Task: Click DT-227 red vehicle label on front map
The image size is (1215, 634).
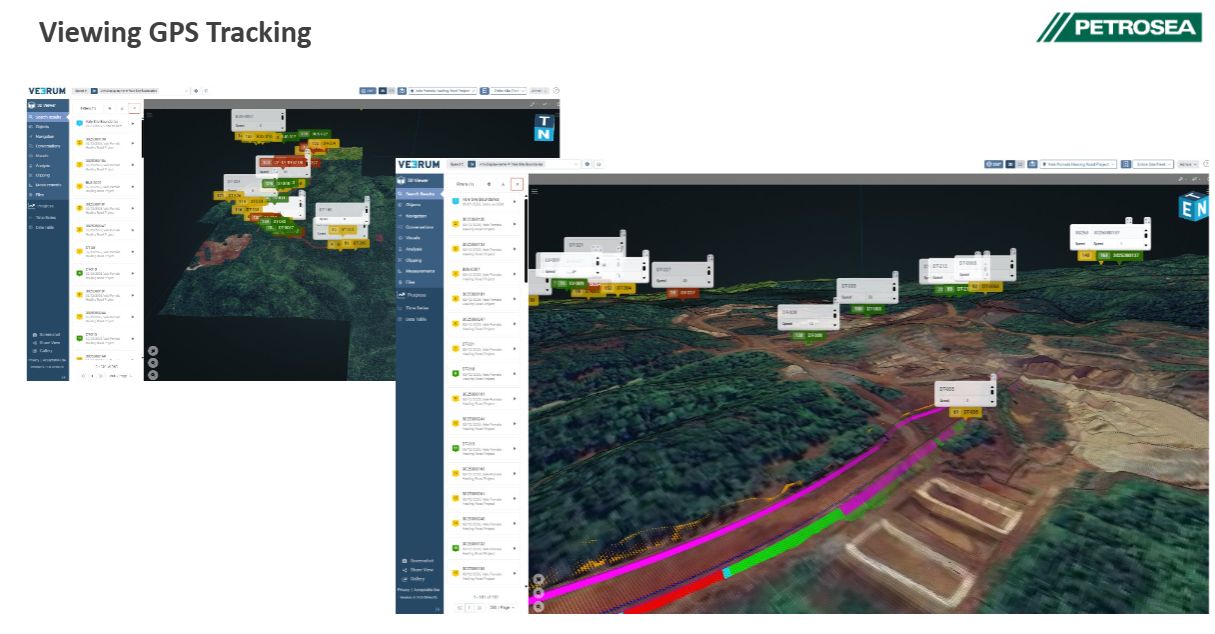Action: click(x=681, y=292)
